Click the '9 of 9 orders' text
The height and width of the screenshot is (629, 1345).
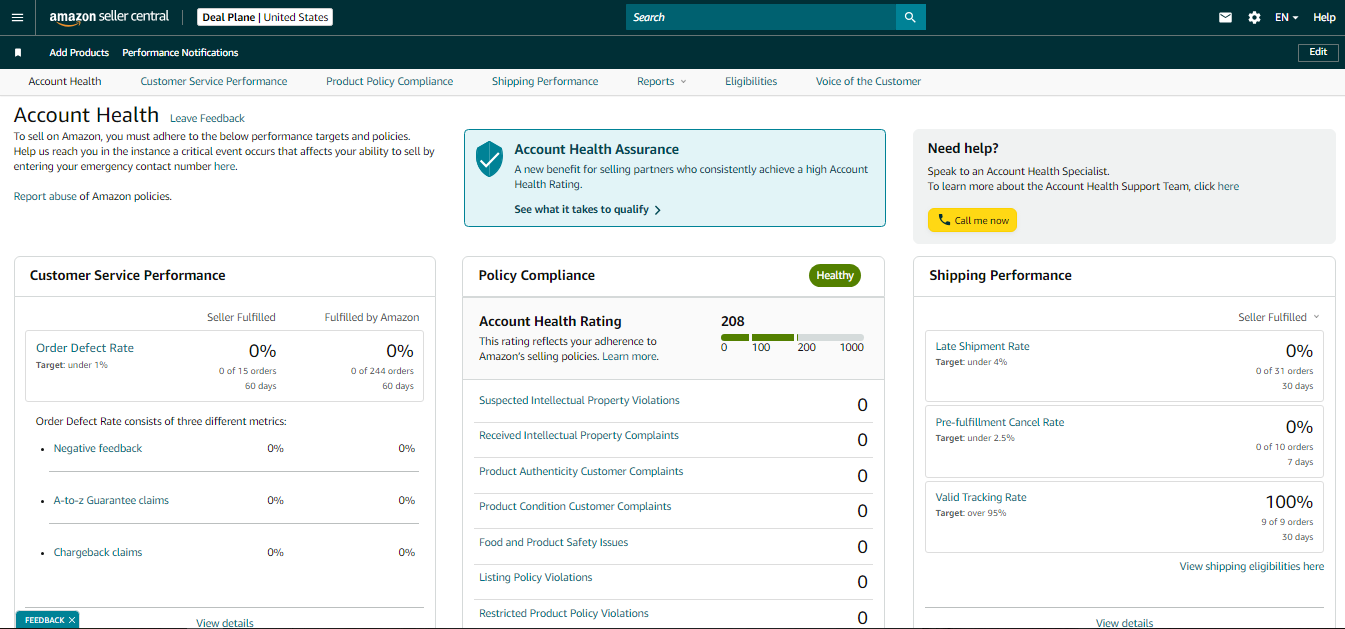pyautogui.click(x=1286, y=522)
